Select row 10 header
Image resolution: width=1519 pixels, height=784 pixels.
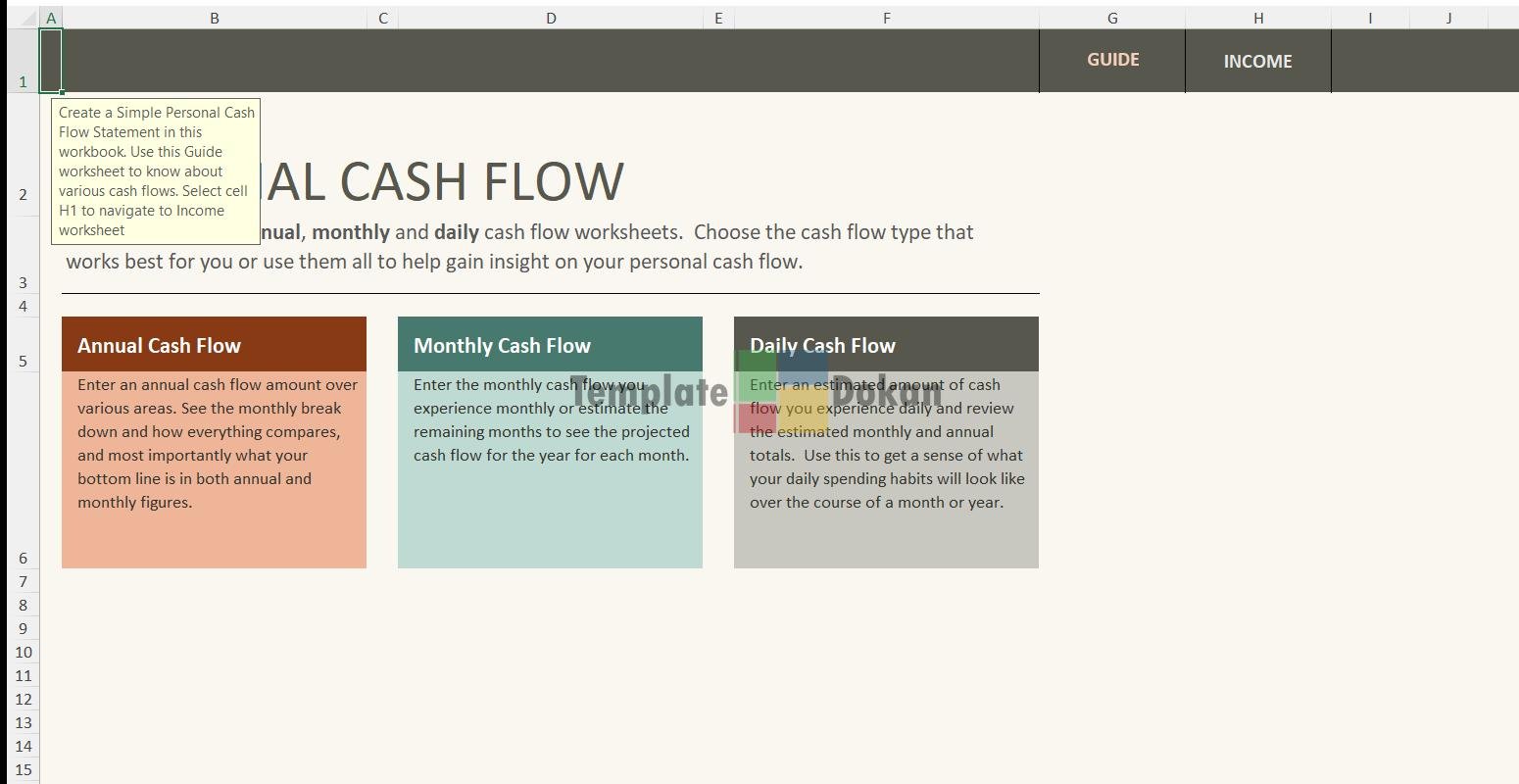point(22,652)
